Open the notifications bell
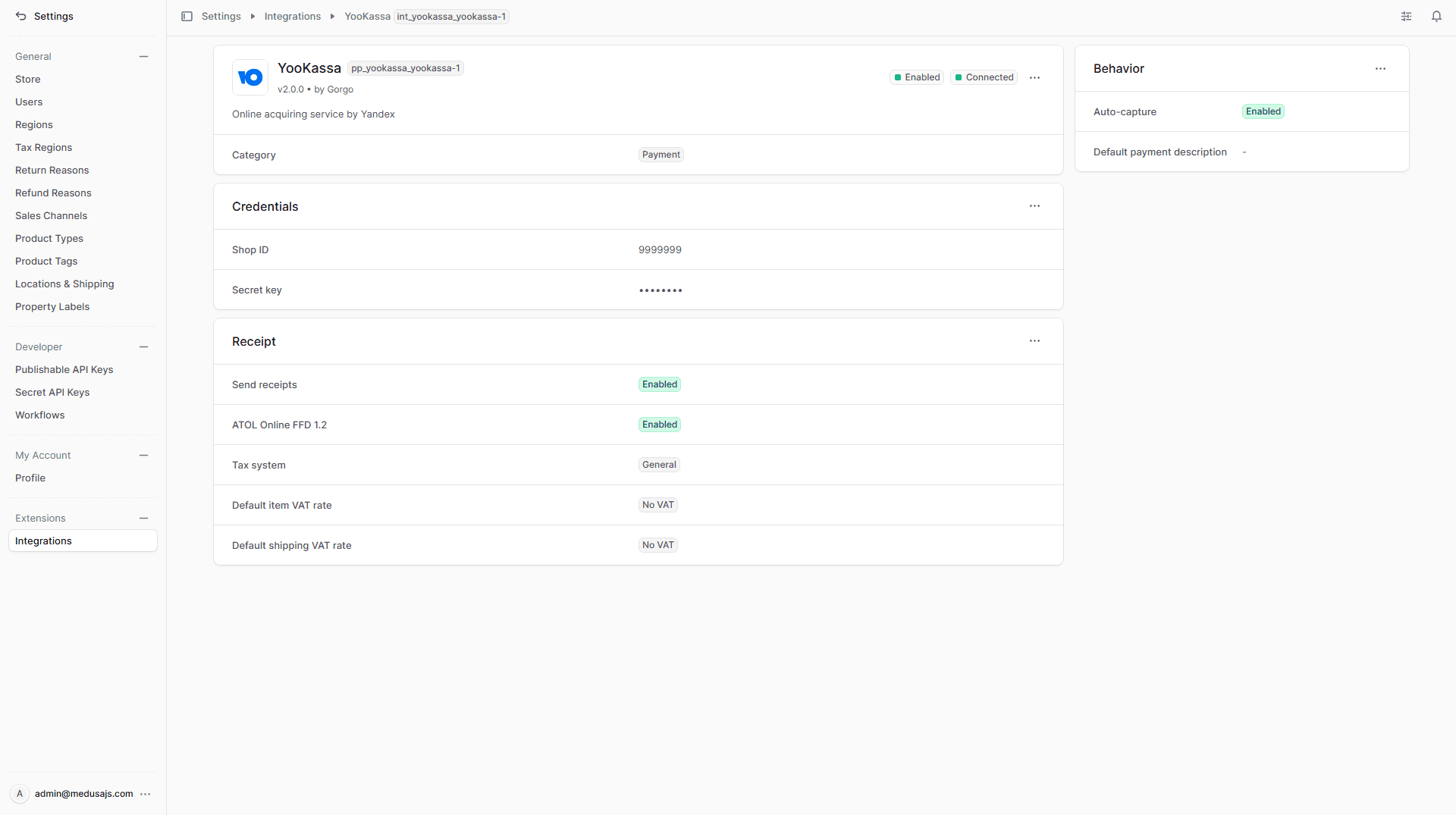 pos(1436,16)
